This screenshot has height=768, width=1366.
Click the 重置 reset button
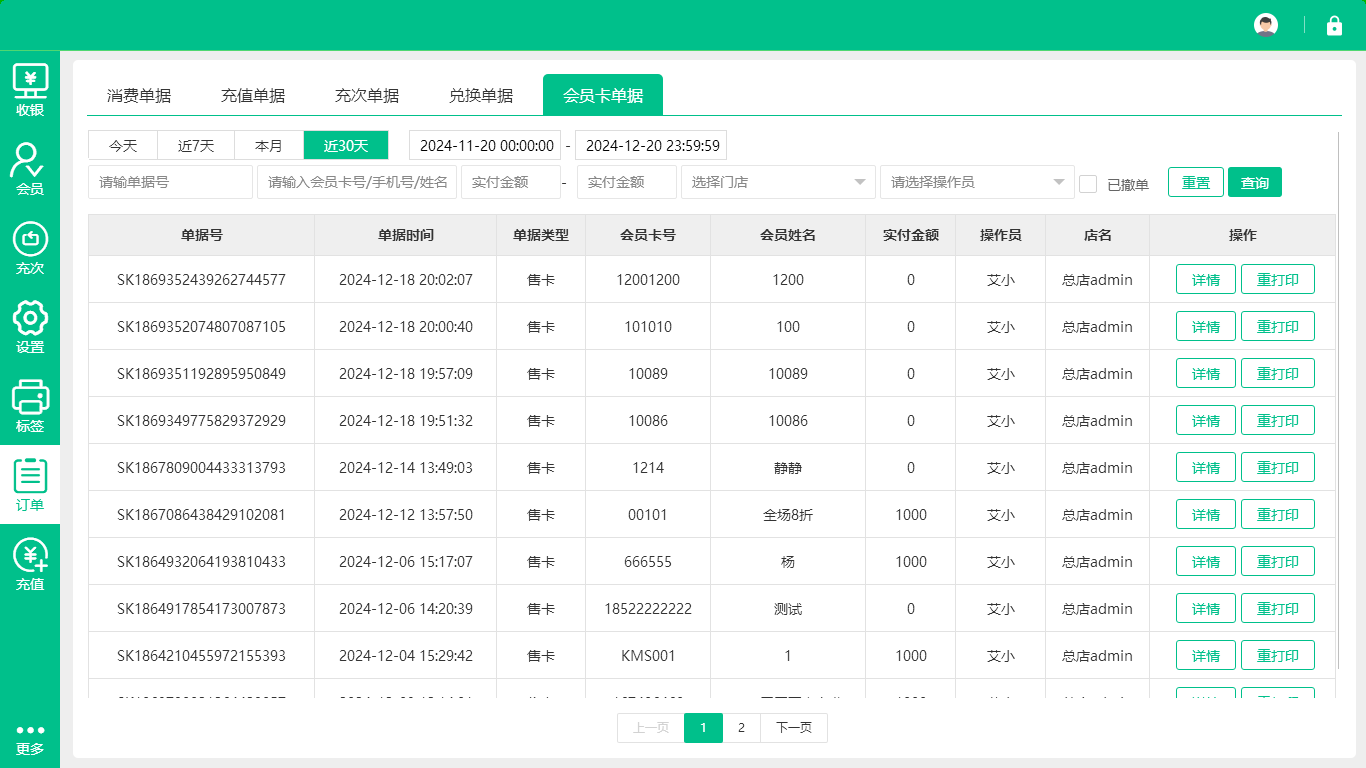click(x=1195, y=182)
